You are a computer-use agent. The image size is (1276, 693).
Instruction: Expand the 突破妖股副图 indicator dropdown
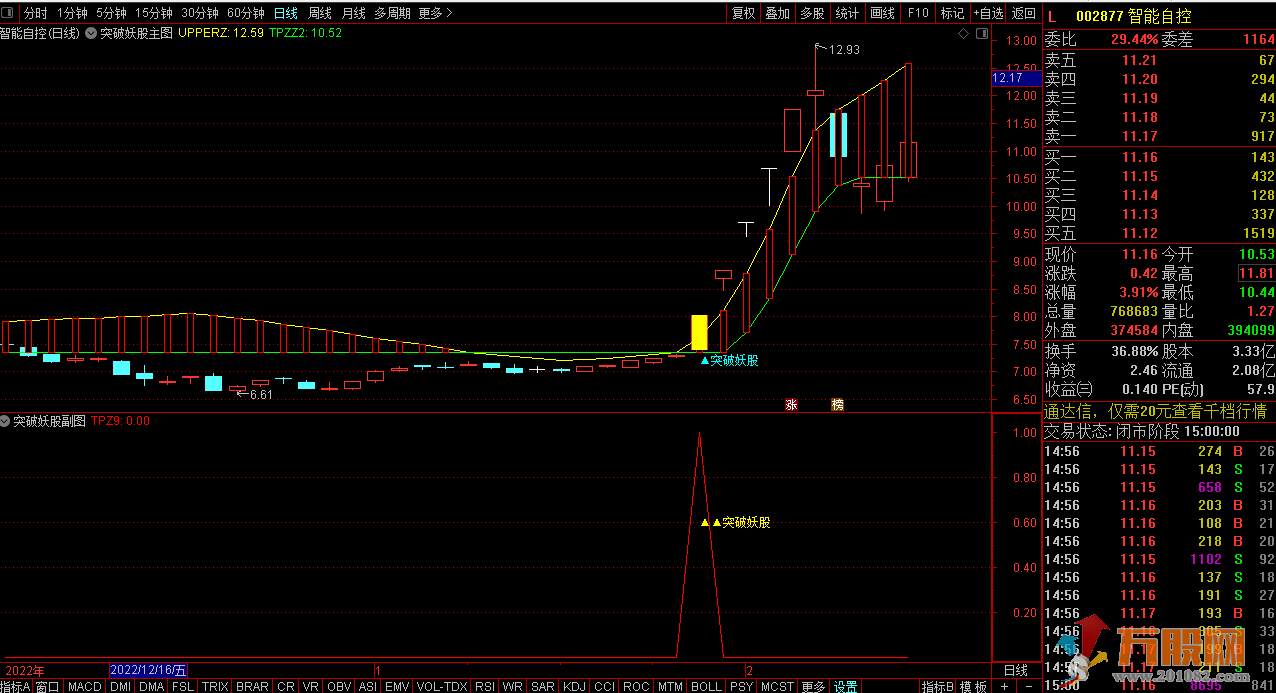coord(5,421)
